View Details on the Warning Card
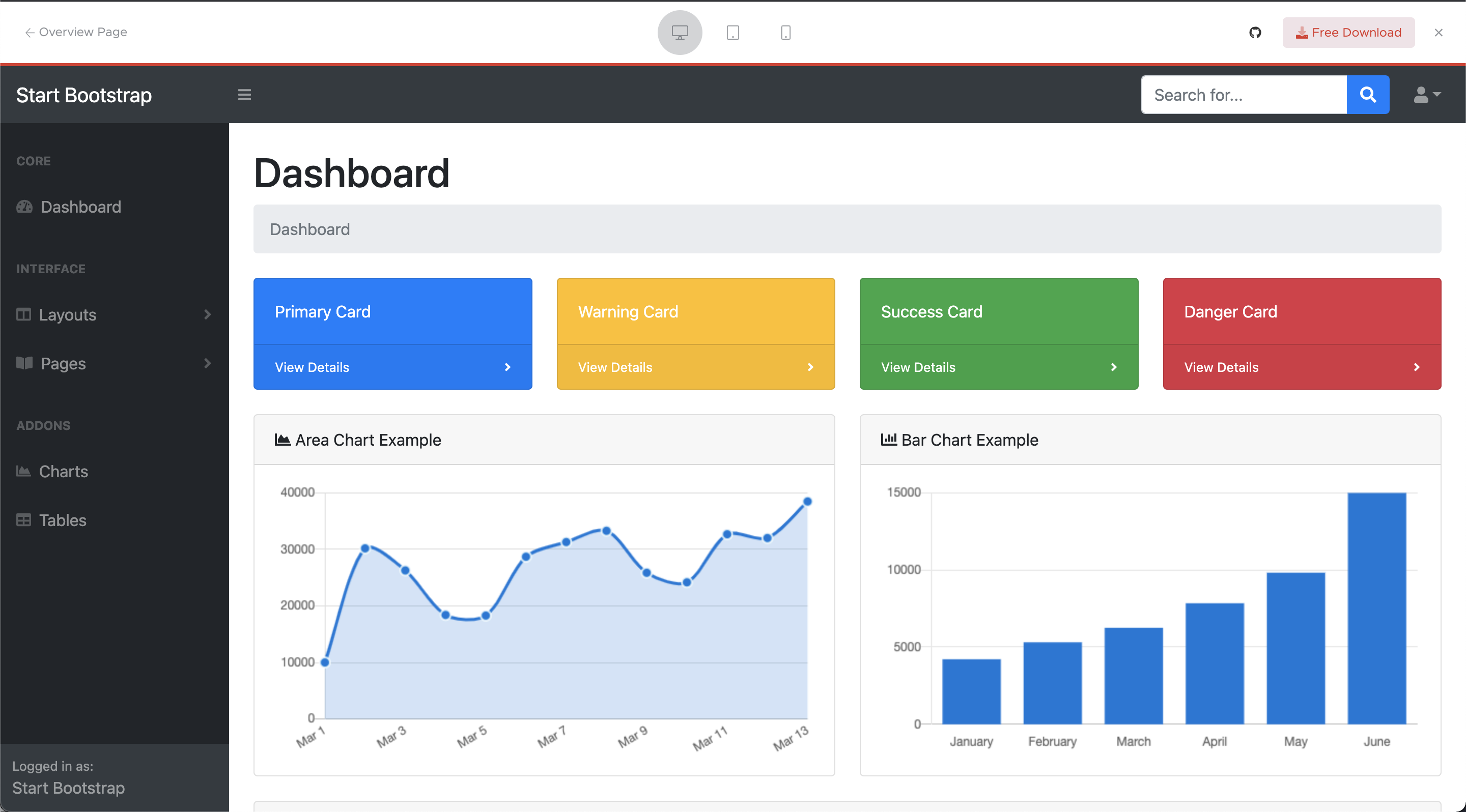This screenshot has width=1466, height=812. tap(615, 367)
